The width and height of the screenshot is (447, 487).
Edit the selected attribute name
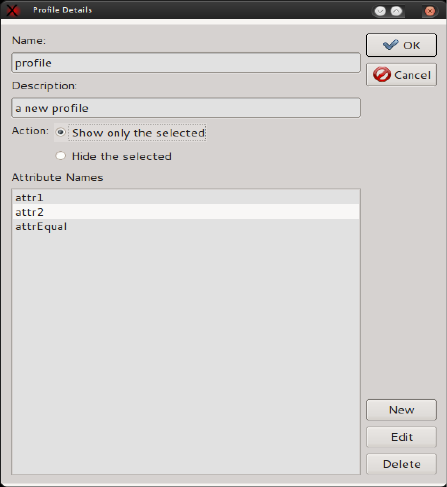tap(401, 437)
